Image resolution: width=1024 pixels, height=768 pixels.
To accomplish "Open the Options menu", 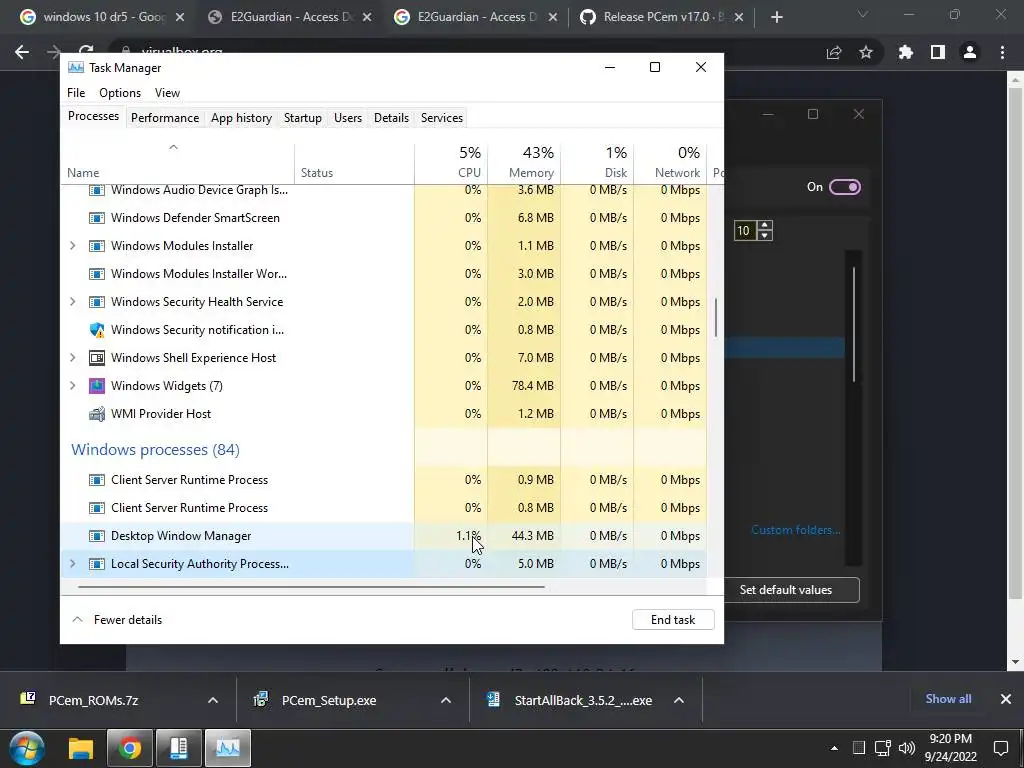I will click(x=120, y=93).
